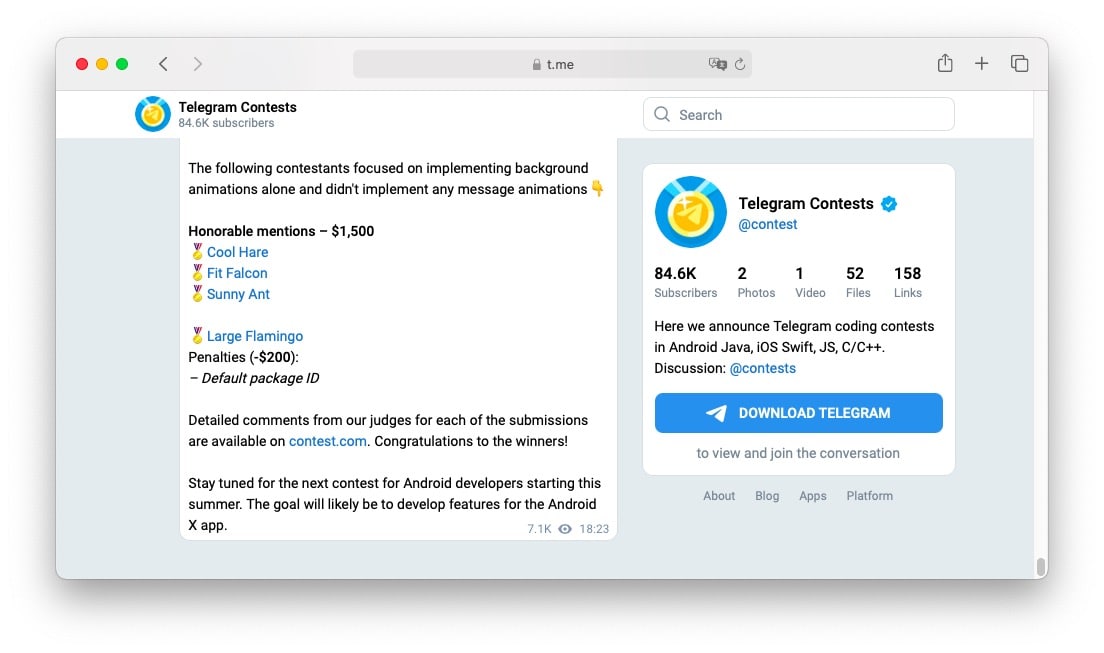
Task: Click the t.me address bar
Action: point(553,64)
